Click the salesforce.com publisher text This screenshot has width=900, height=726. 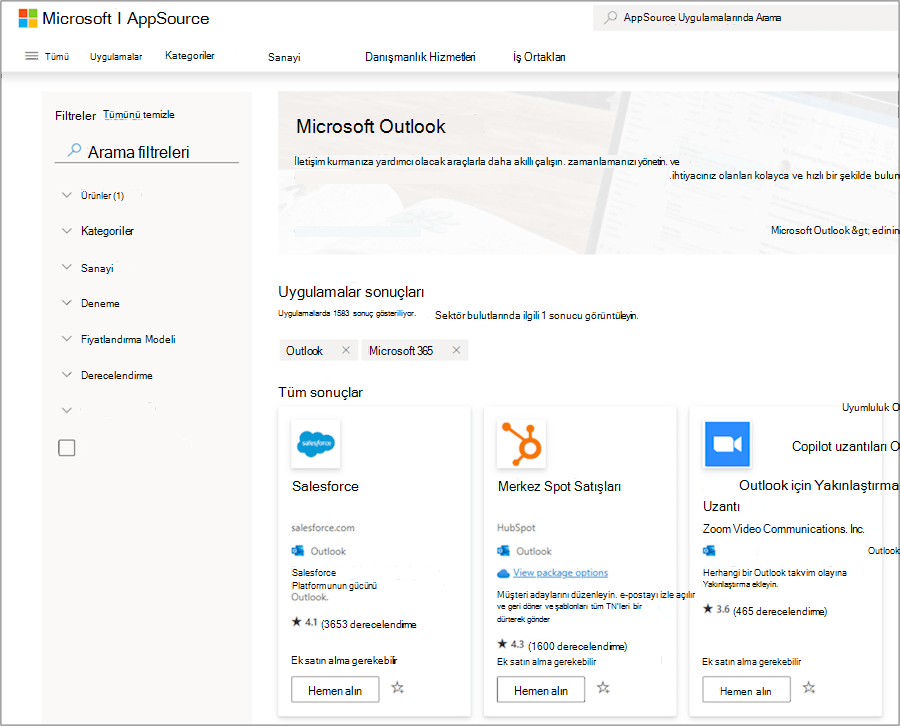coord(323,527)
